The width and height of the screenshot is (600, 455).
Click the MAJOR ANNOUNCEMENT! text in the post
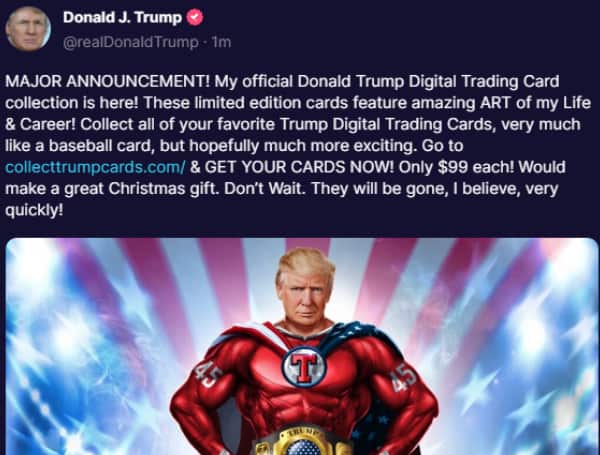[108, 82]
